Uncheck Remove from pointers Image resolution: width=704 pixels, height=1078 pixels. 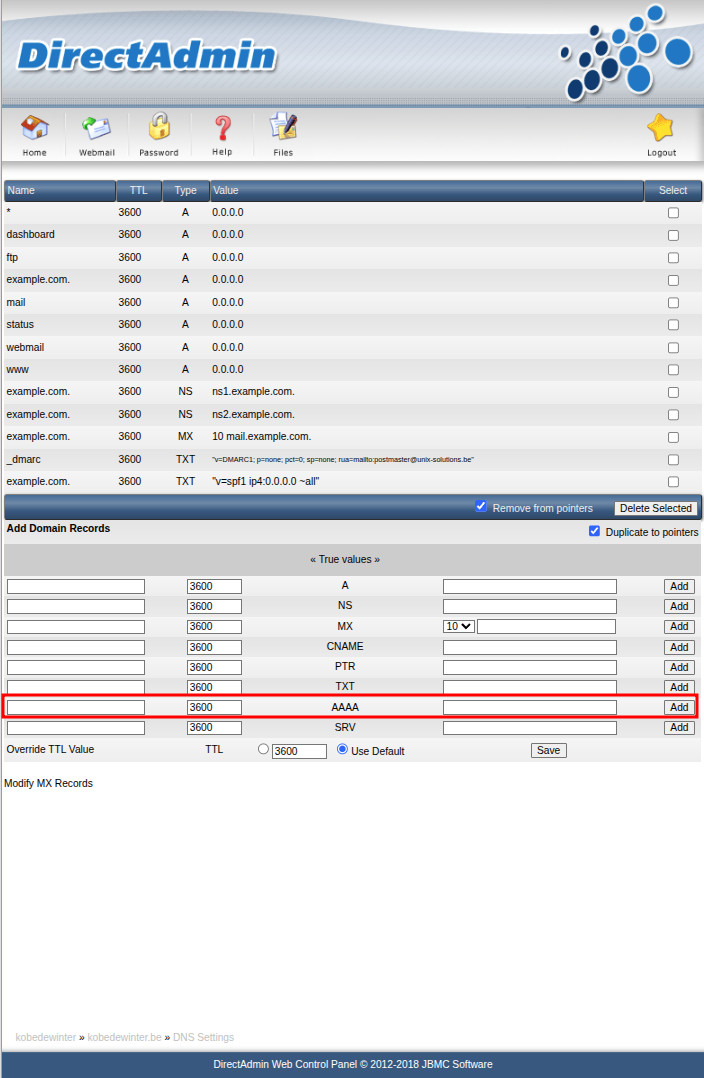click(x=481, y=506)
